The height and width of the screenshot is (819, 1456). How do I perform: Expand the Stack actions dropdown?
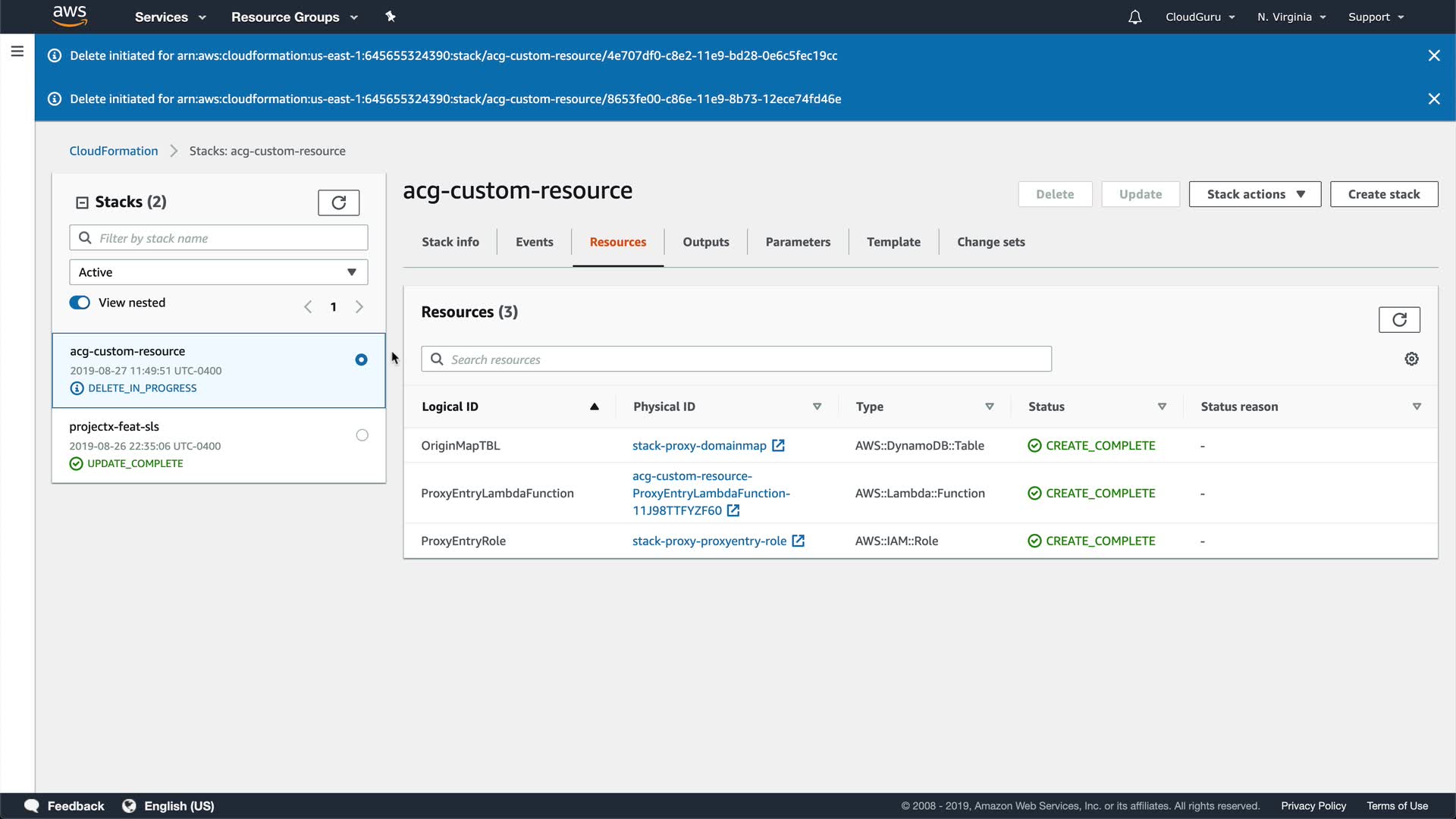pyautogui.click(x=1254, y=194)
